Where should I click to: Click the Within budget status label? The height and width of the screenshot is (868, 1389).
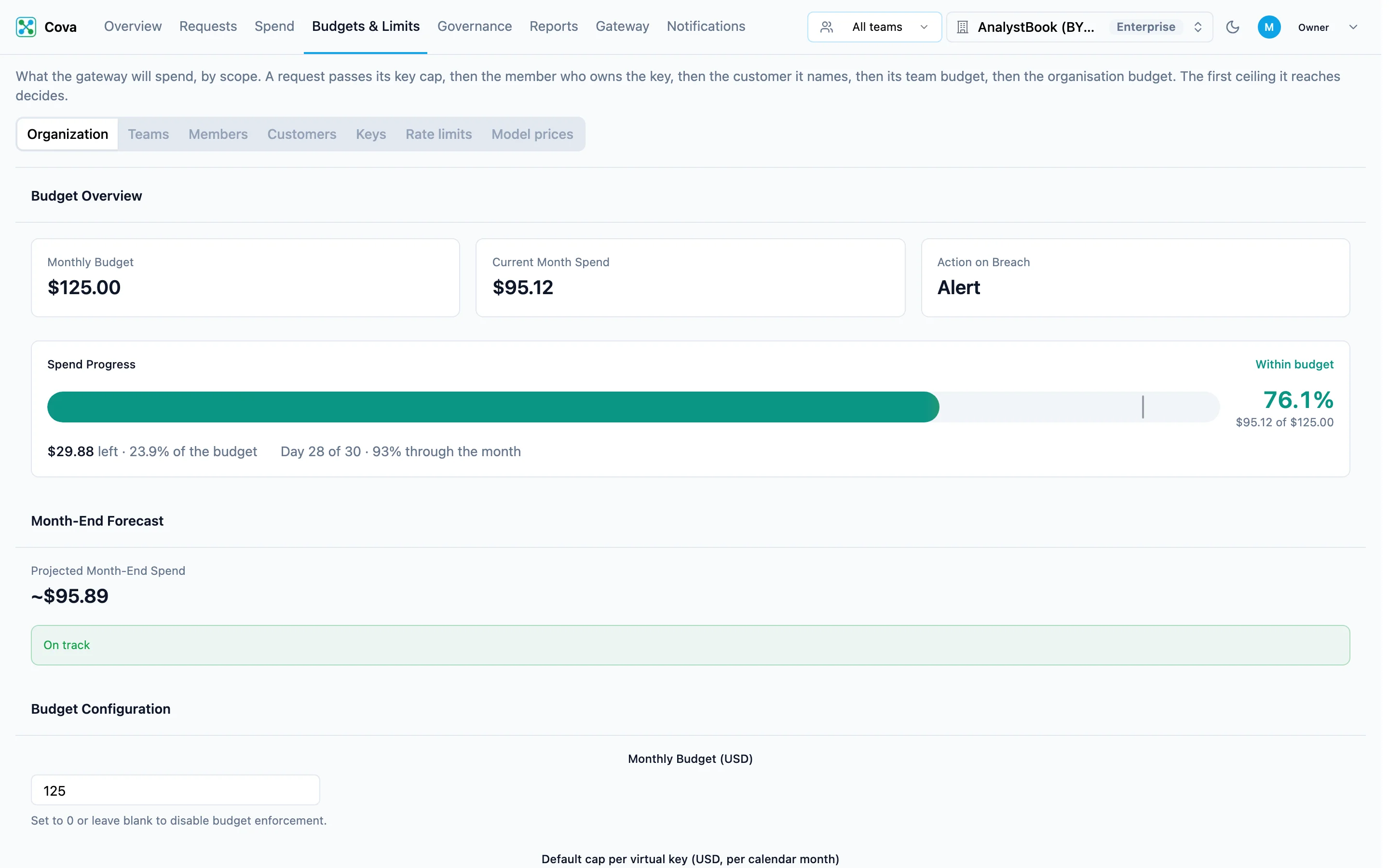coord(1294,365)
